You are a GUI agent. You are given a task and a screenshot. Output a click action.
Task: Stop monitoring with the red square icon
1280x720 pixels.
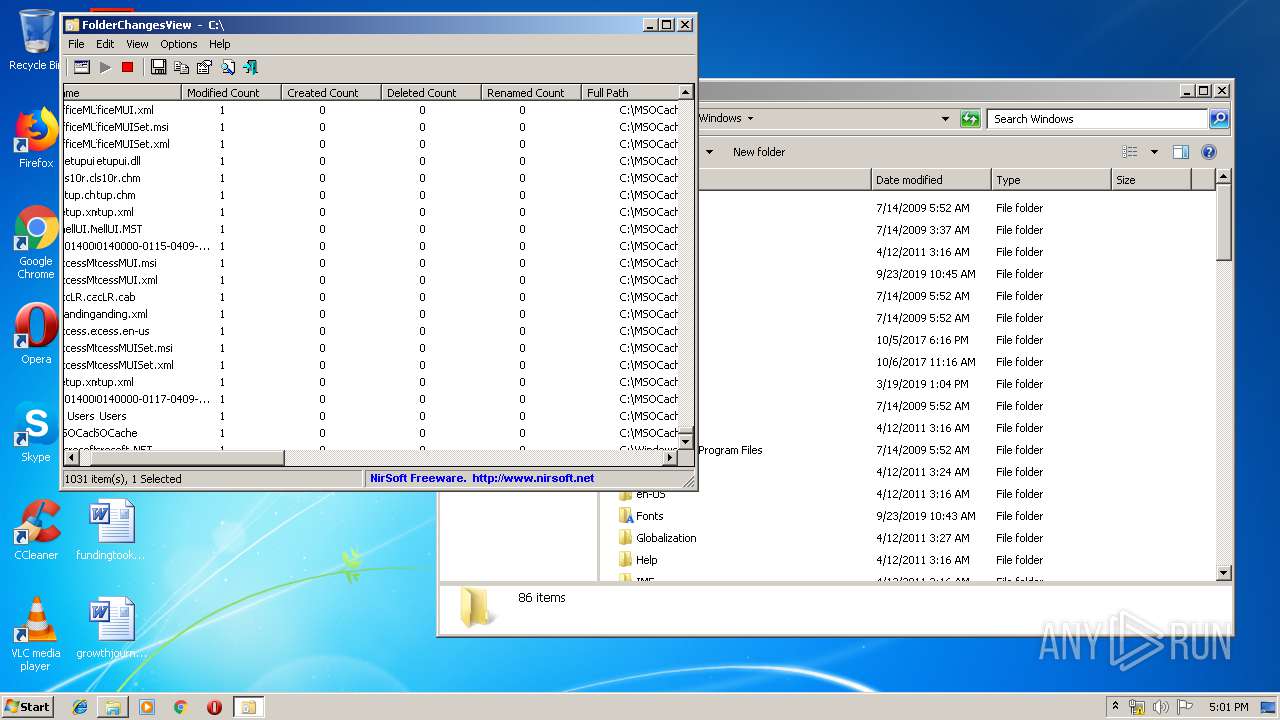127,67
